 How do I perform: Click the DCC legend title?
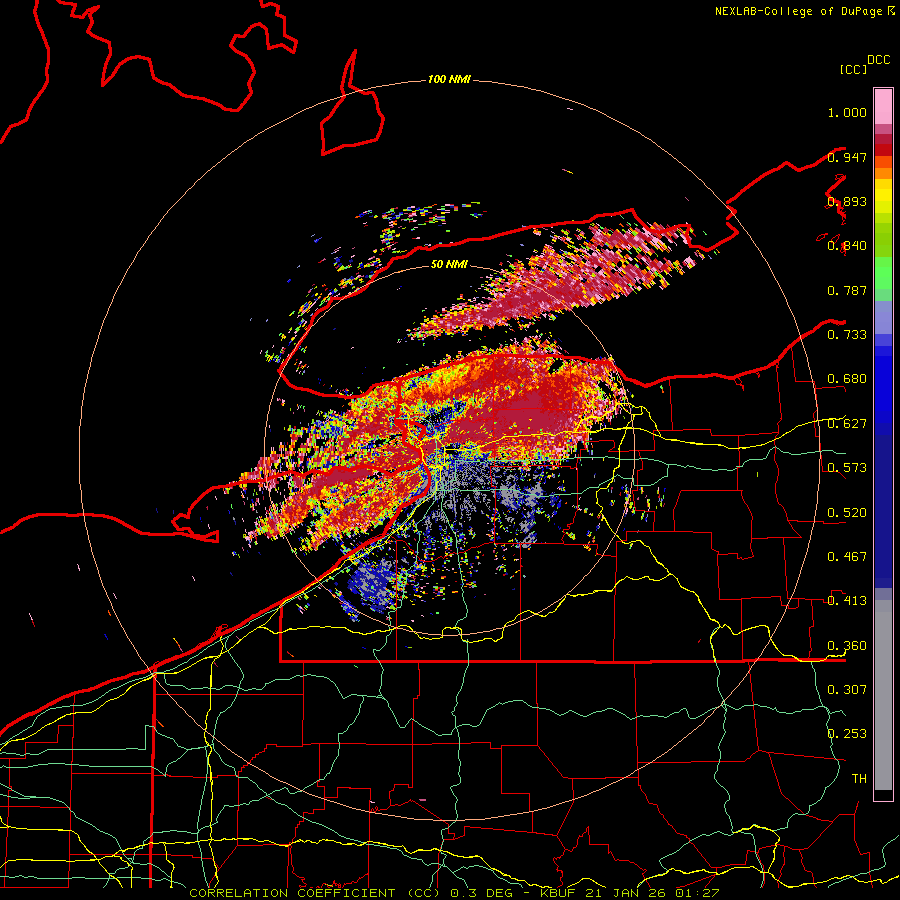[879, 60]
